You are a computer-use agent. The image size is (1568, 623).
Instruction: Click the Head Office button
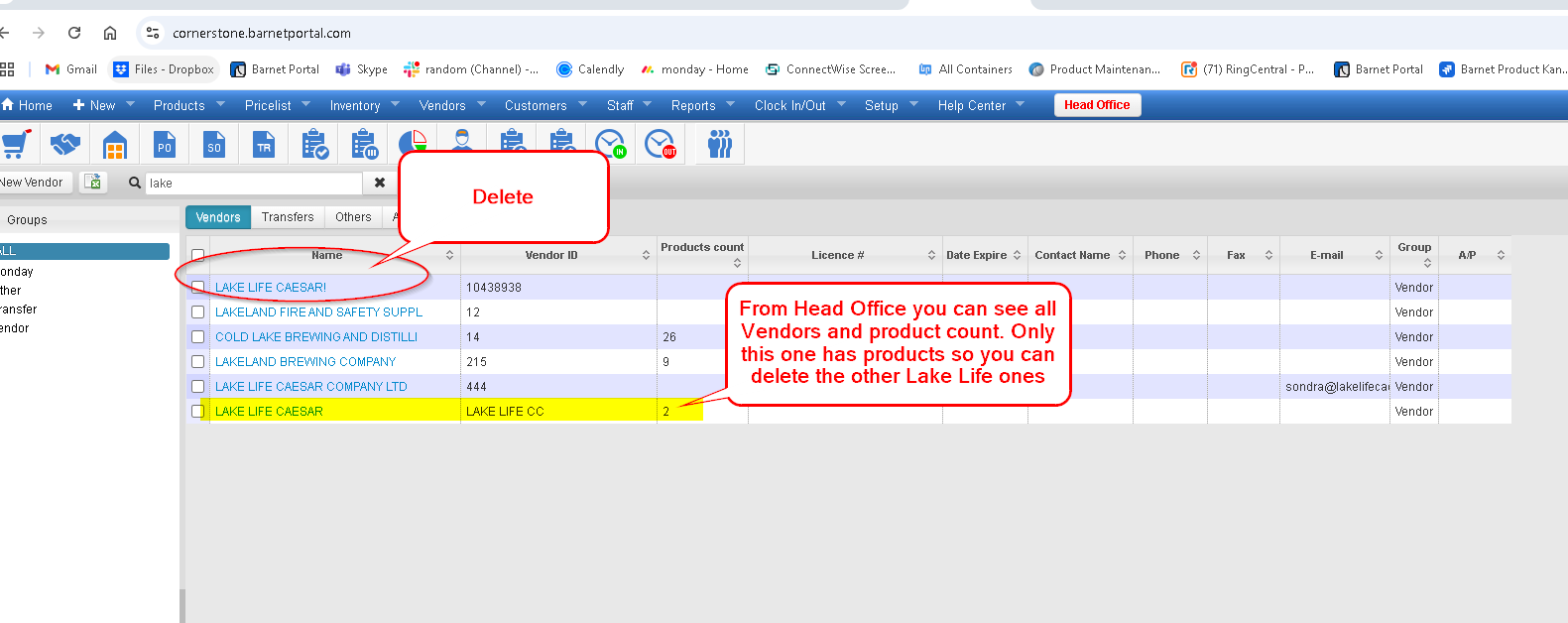click(1097, 105)
